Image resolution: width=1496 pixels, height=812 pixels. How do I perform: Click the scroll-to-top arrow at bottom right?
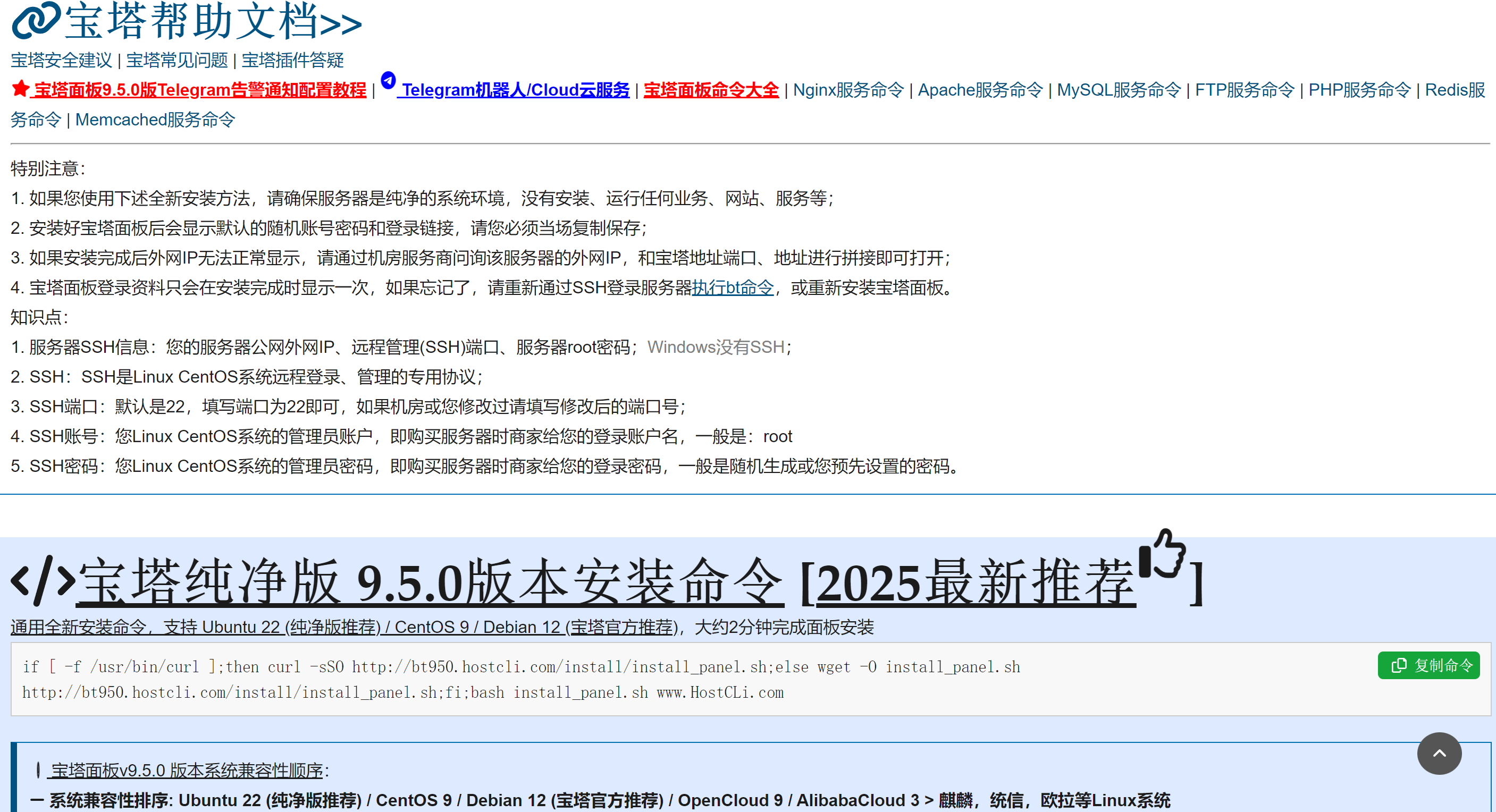click(1439, 754)
